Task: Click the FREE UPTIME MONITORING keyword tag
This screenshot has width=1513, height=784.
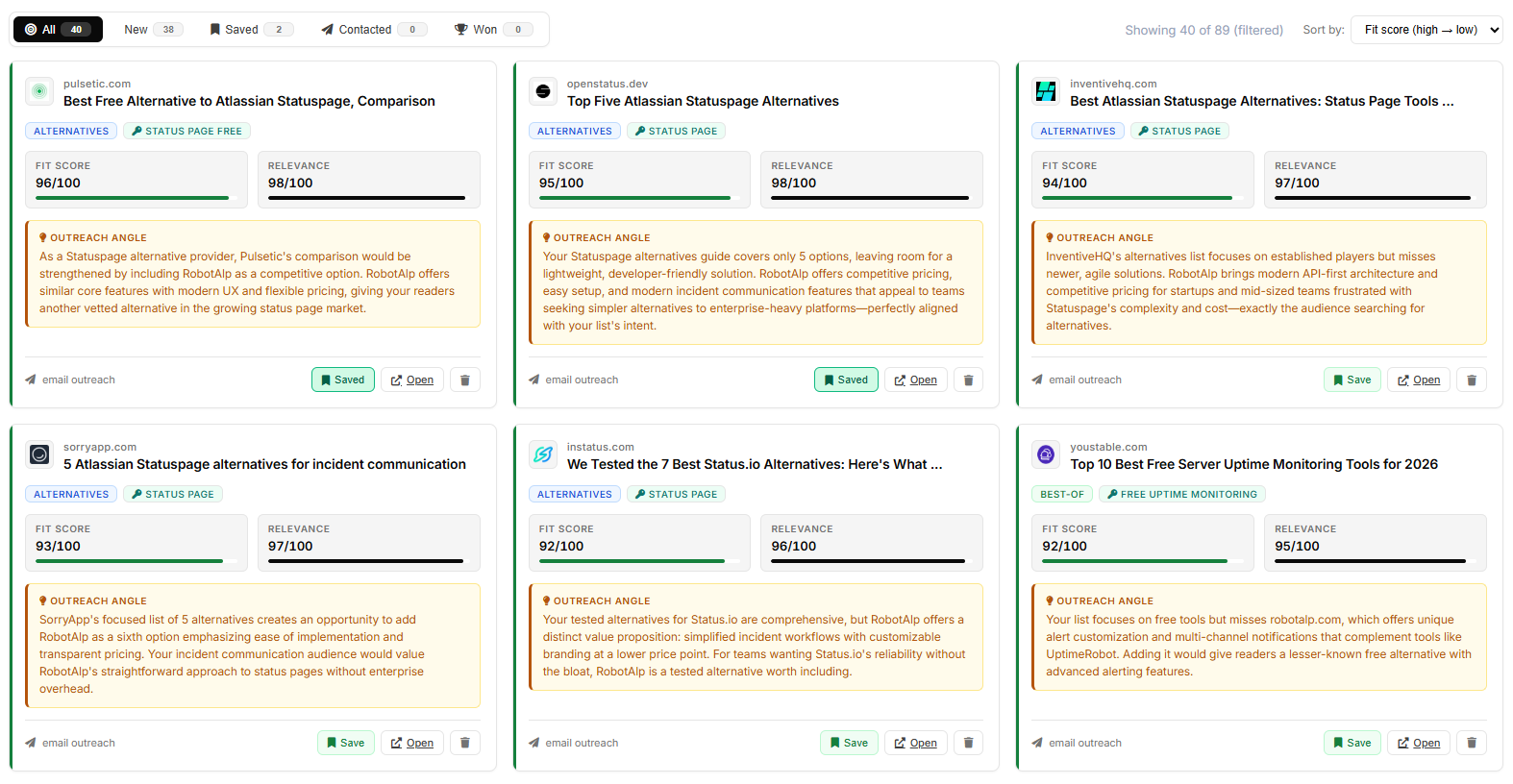Action: pyautogui.click(x=1182, y=494)
